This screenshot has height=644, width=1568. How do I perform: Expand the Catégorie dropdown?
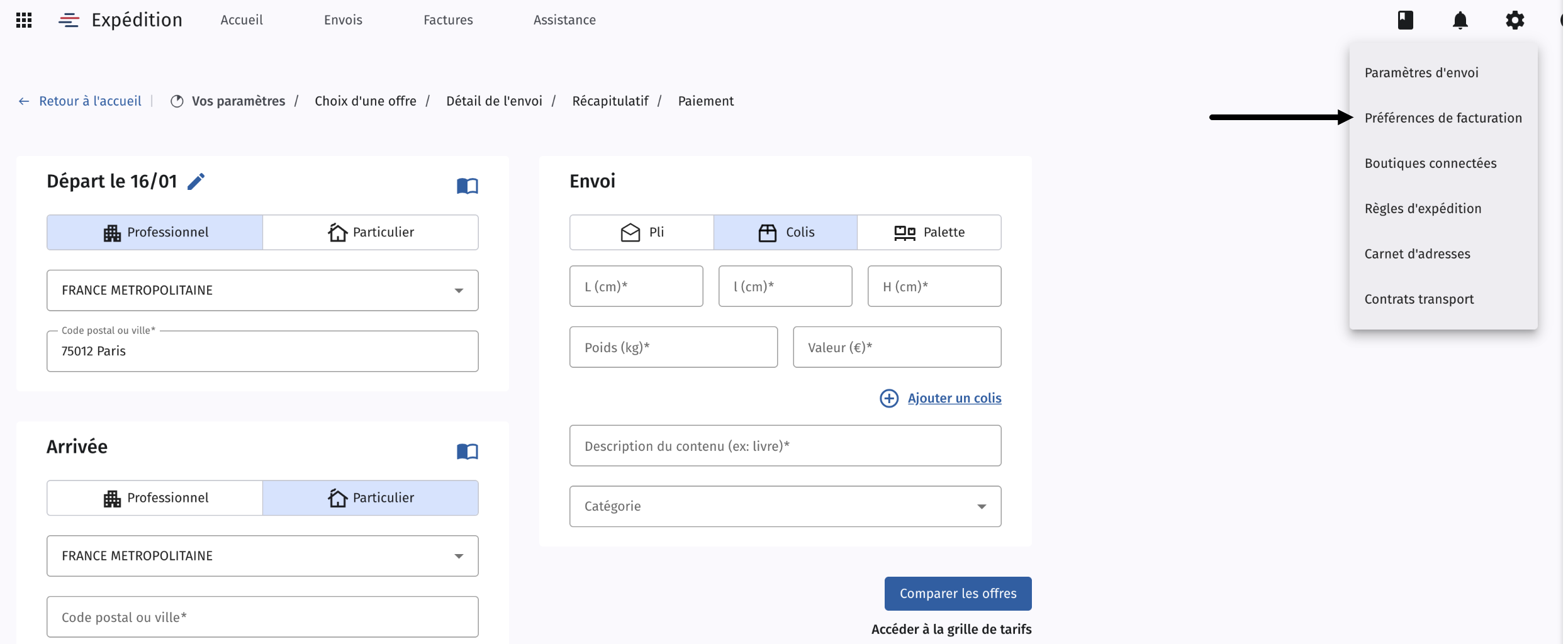coord(785,506)
